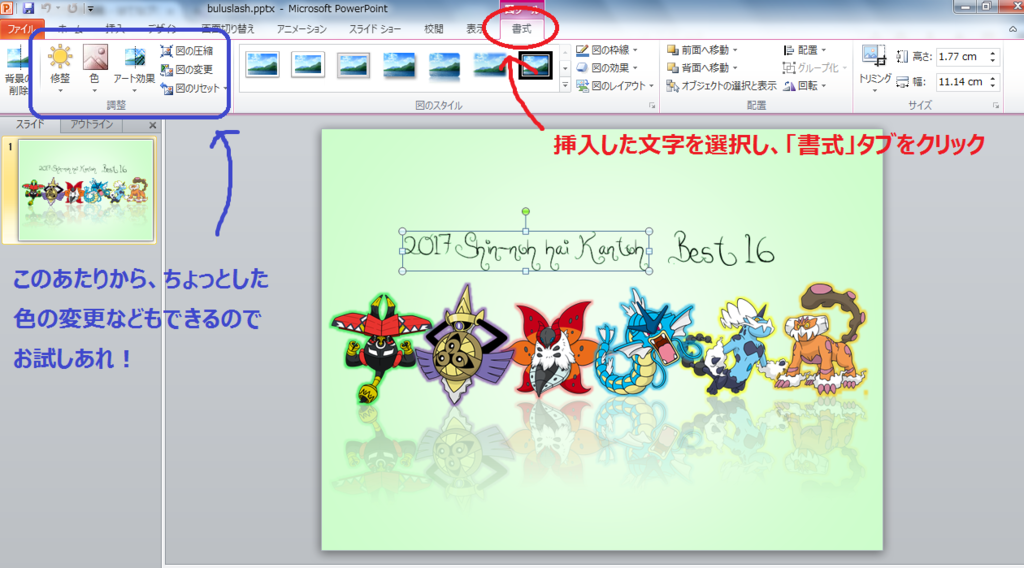Switch to the スライド ショー tab
The image size is (1024, 568).
click(375, 29)
